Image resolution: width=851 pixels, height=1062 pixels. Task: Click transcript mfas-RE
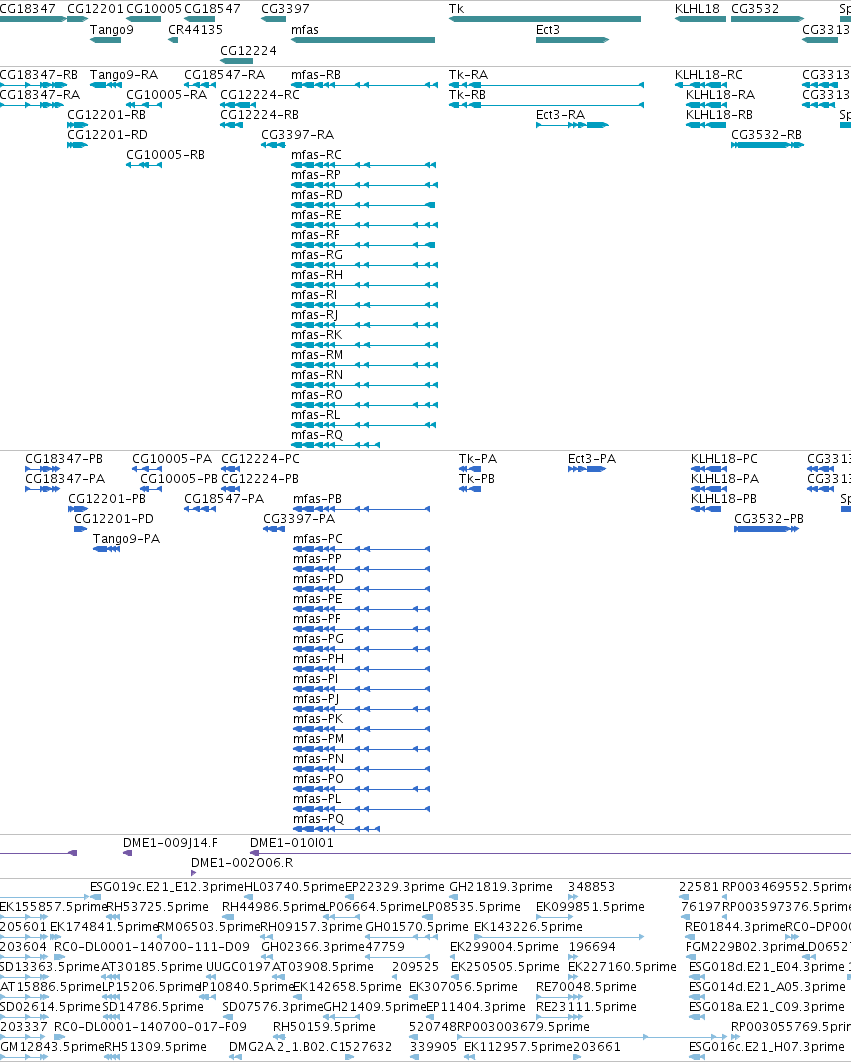316,215
